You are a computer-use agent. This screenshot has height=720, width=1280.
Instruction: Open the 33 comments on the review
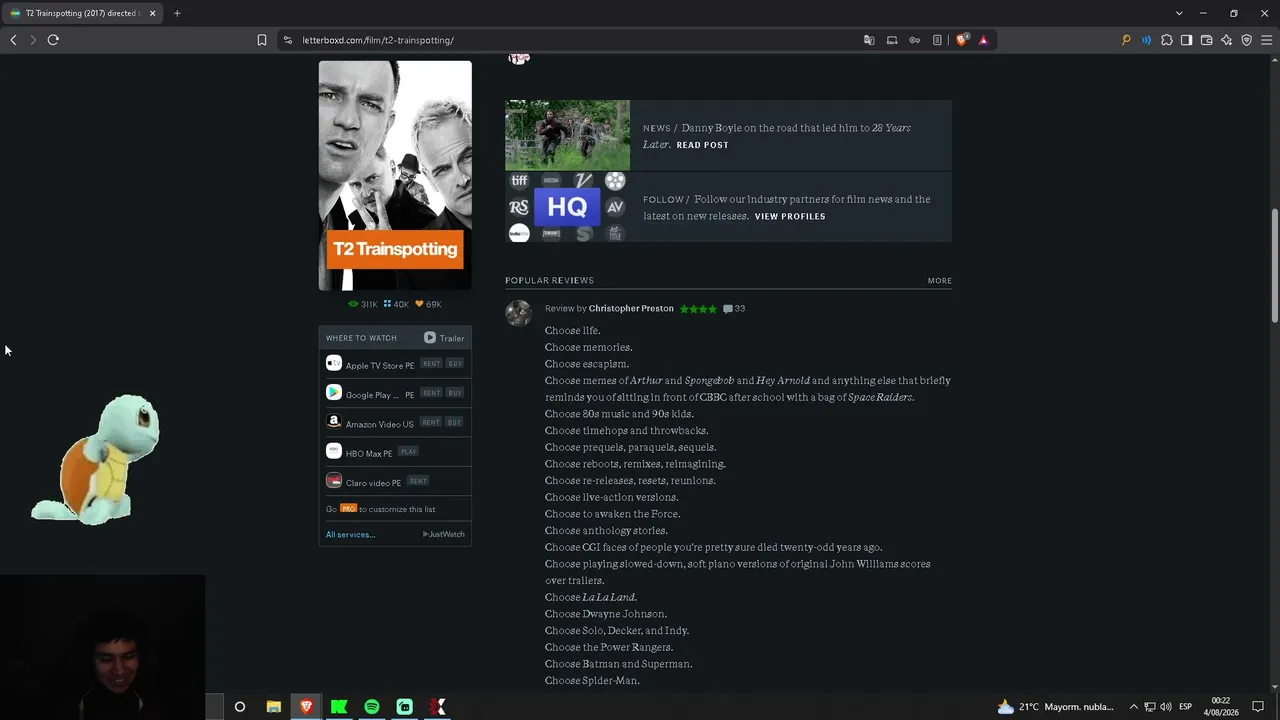734,309
